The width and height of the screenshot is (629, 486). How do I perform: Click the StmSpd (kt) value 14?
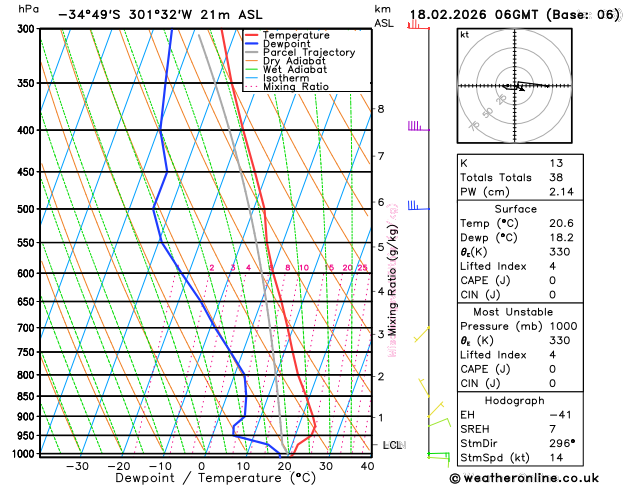coord(556,458)
